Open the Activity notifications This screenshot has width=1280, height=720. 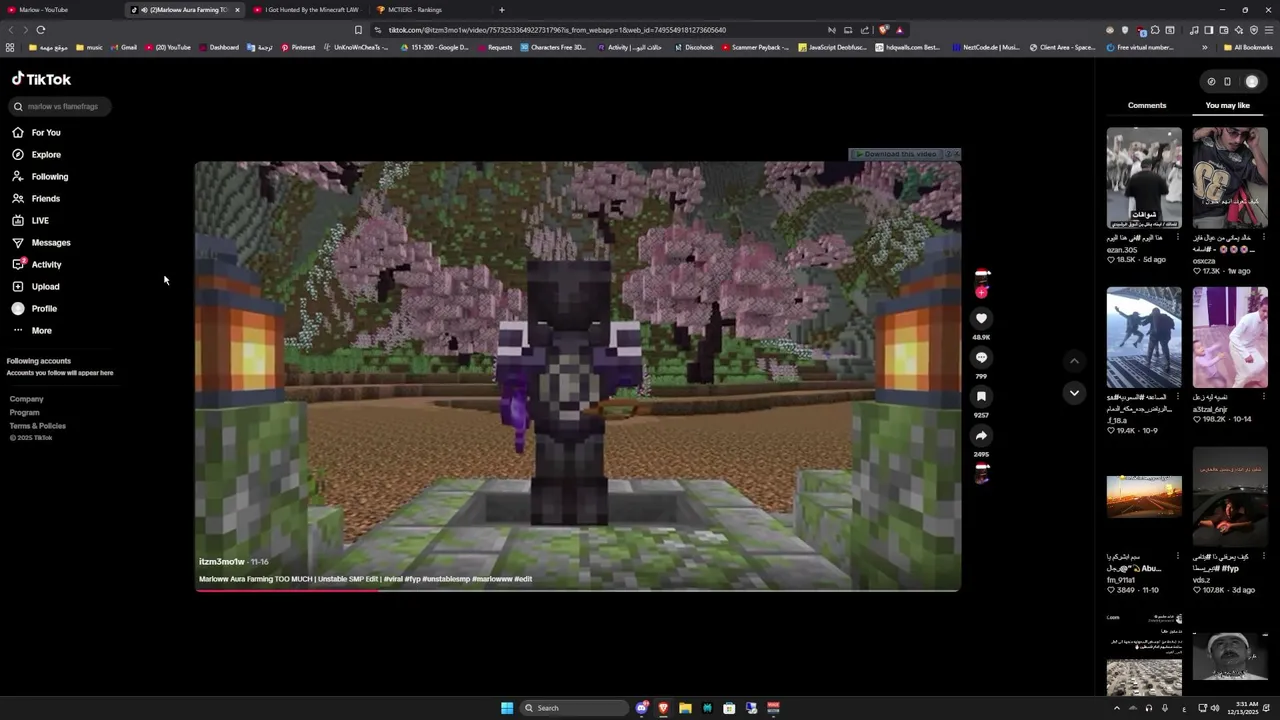click(37, 264)
